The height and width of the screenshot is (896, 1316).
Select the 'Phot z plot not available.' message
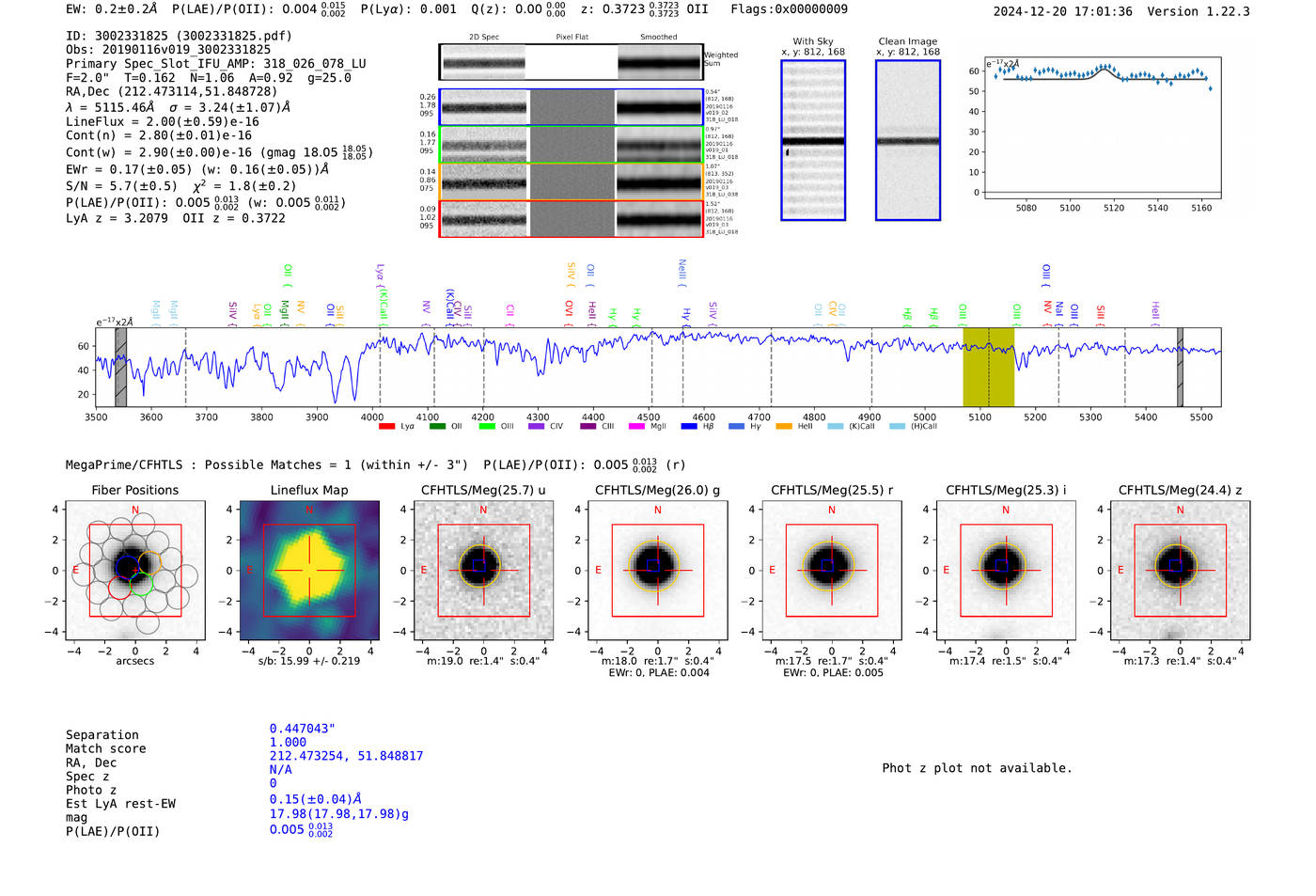click(977, 768)
